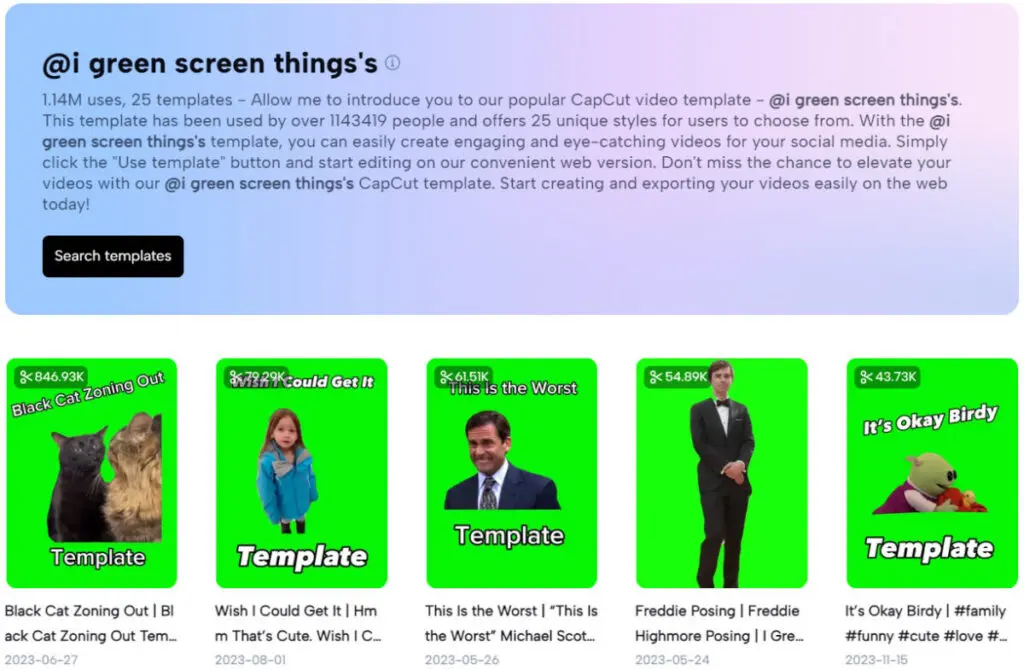1024x670 pixels.
Task: Open the Black Cat Zoning Out thumbnail
Action: tap(91, 473)
